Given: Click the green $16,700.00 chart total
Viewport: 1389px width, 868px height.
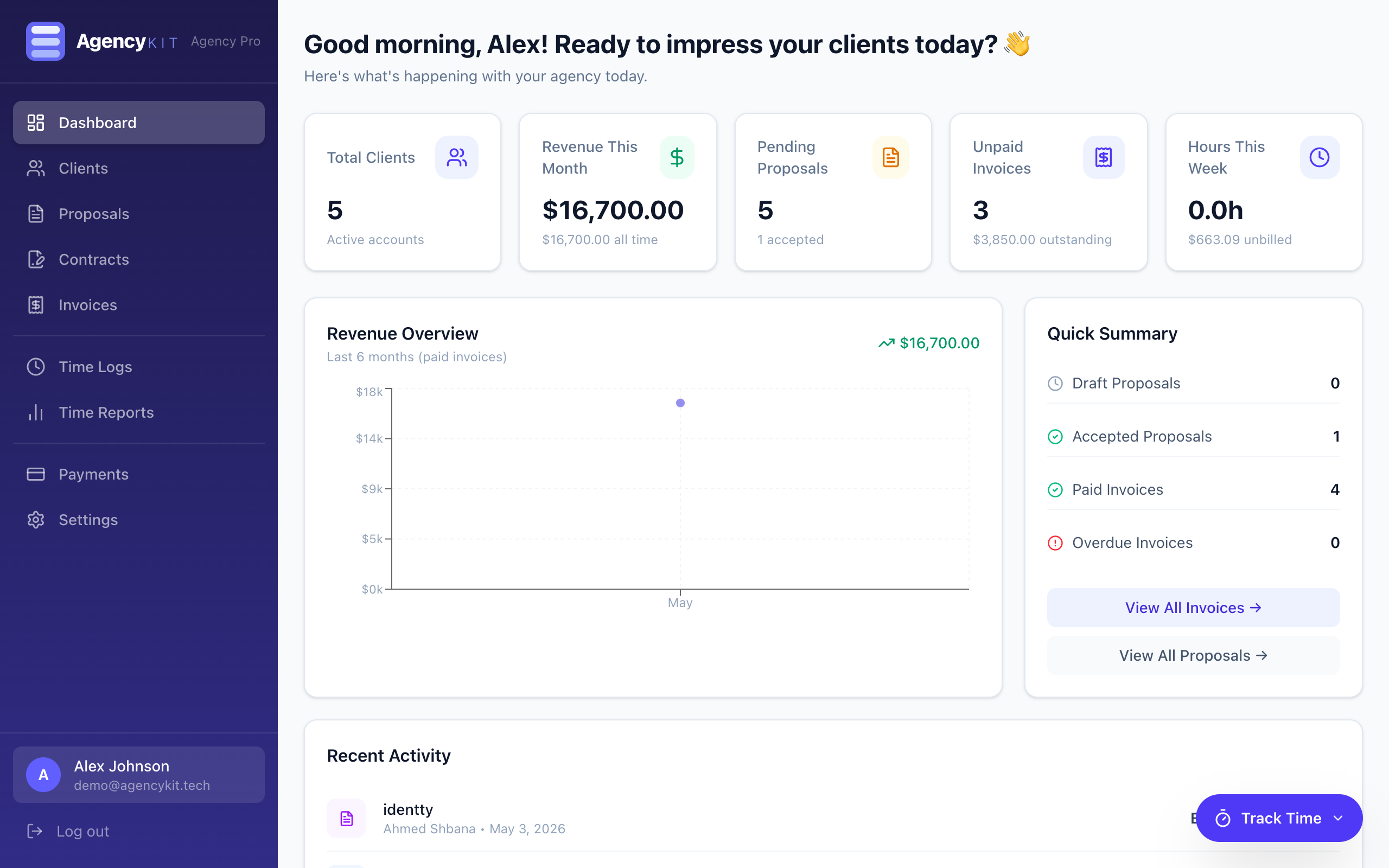Looking at the screenshot, I should point(939,343).
